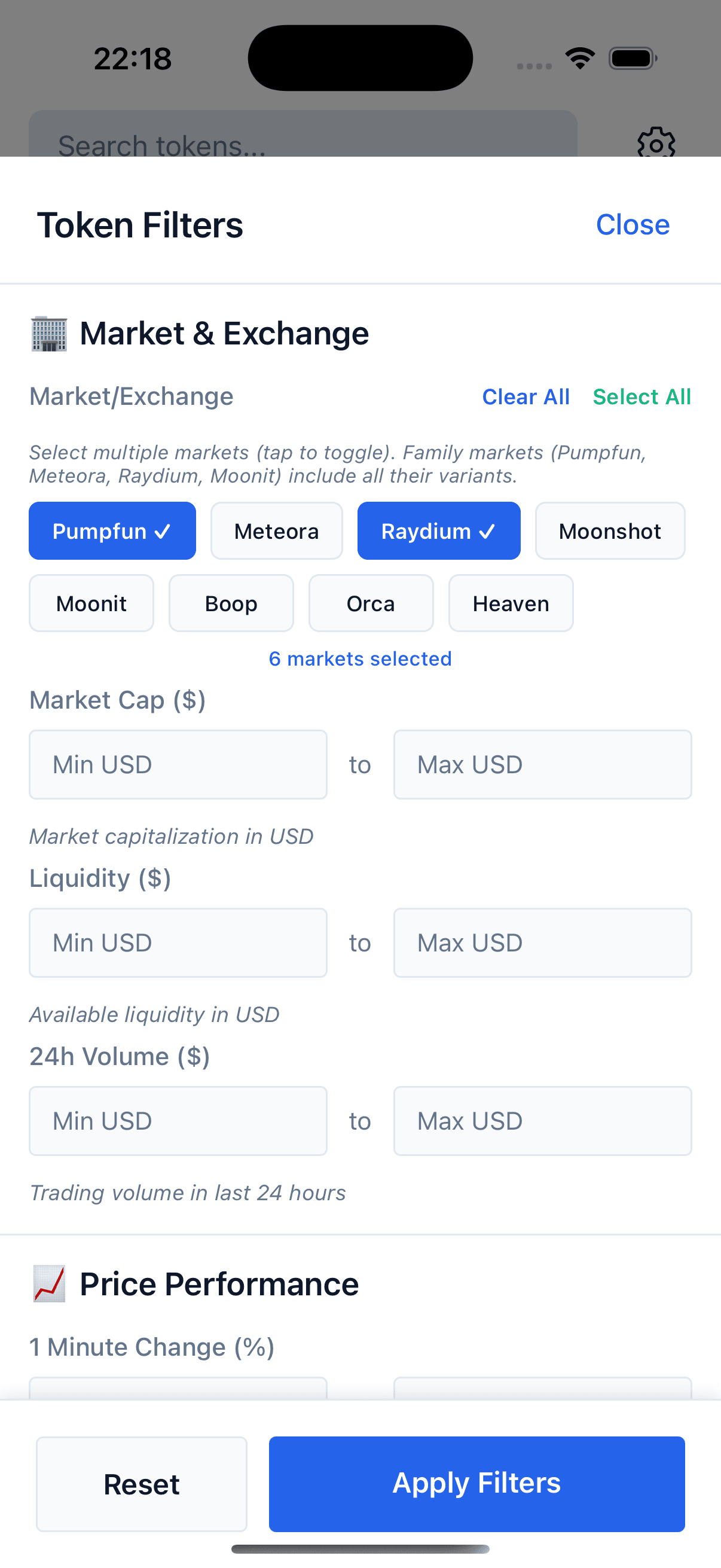Select the Boop market chip
This screenshot has width=721, height=1568.
[x=231, y=603]
